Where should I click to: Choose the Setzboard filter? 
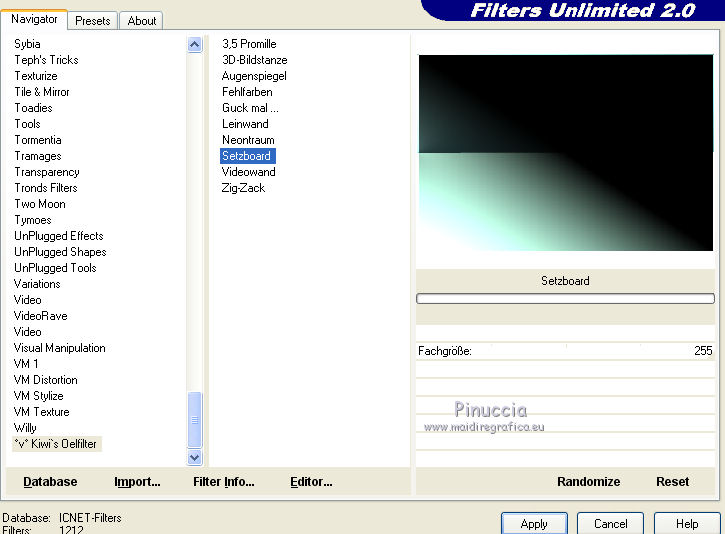(x=247, y=156)
